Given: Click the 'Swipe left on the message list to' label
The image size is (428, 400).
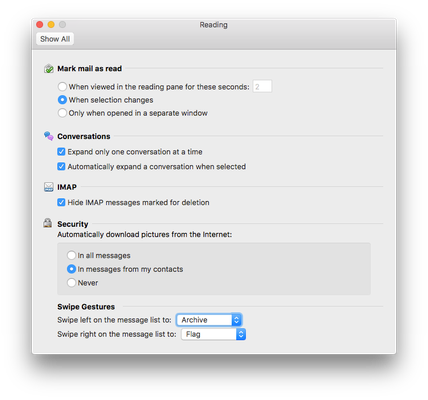Looking at the screenshot, I should (x=114, y=320).
